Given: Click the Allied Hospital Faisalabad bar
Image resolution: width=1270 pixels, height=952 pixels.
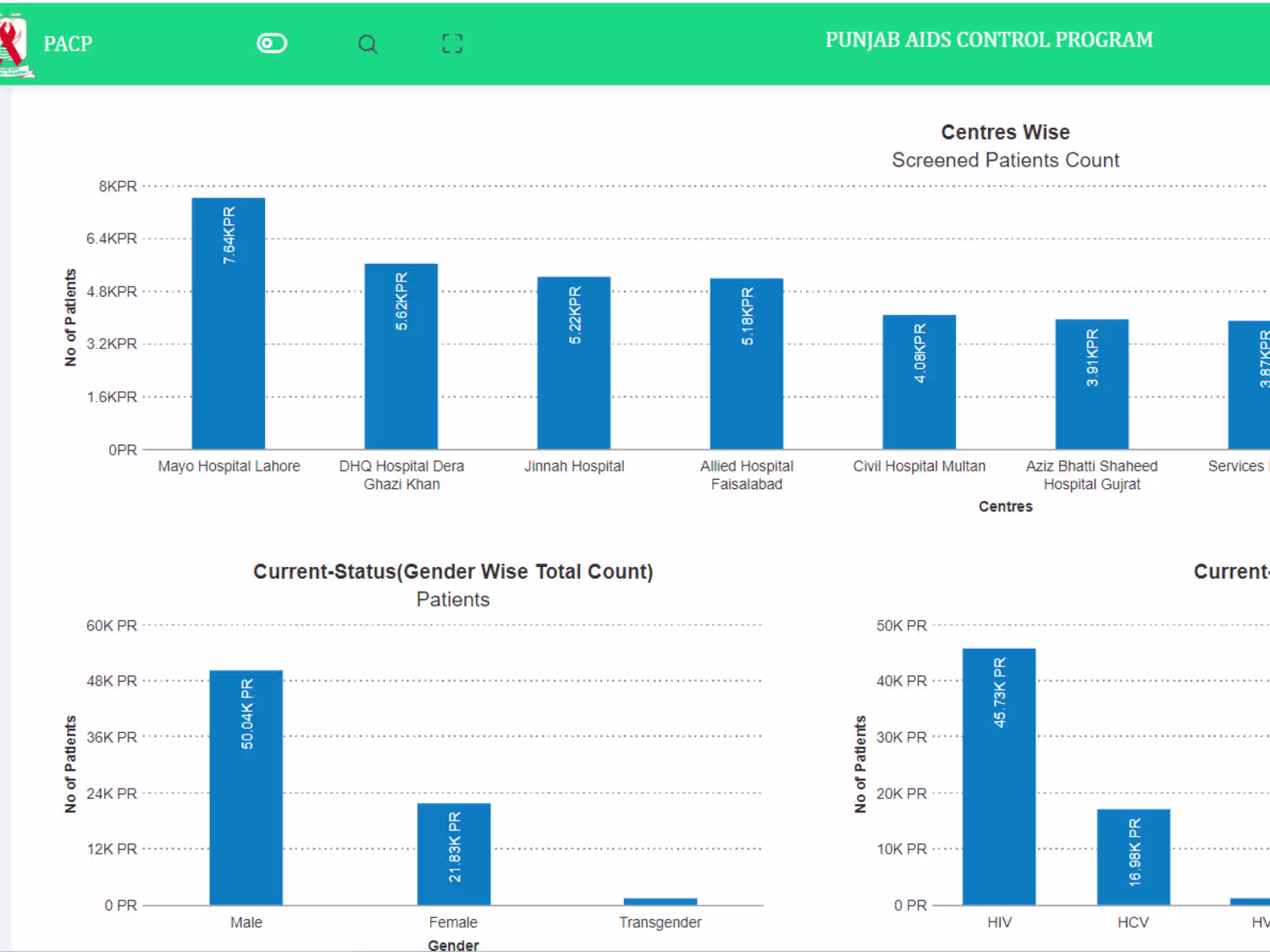Looking at the screenshot, I should tap(747, 364).
